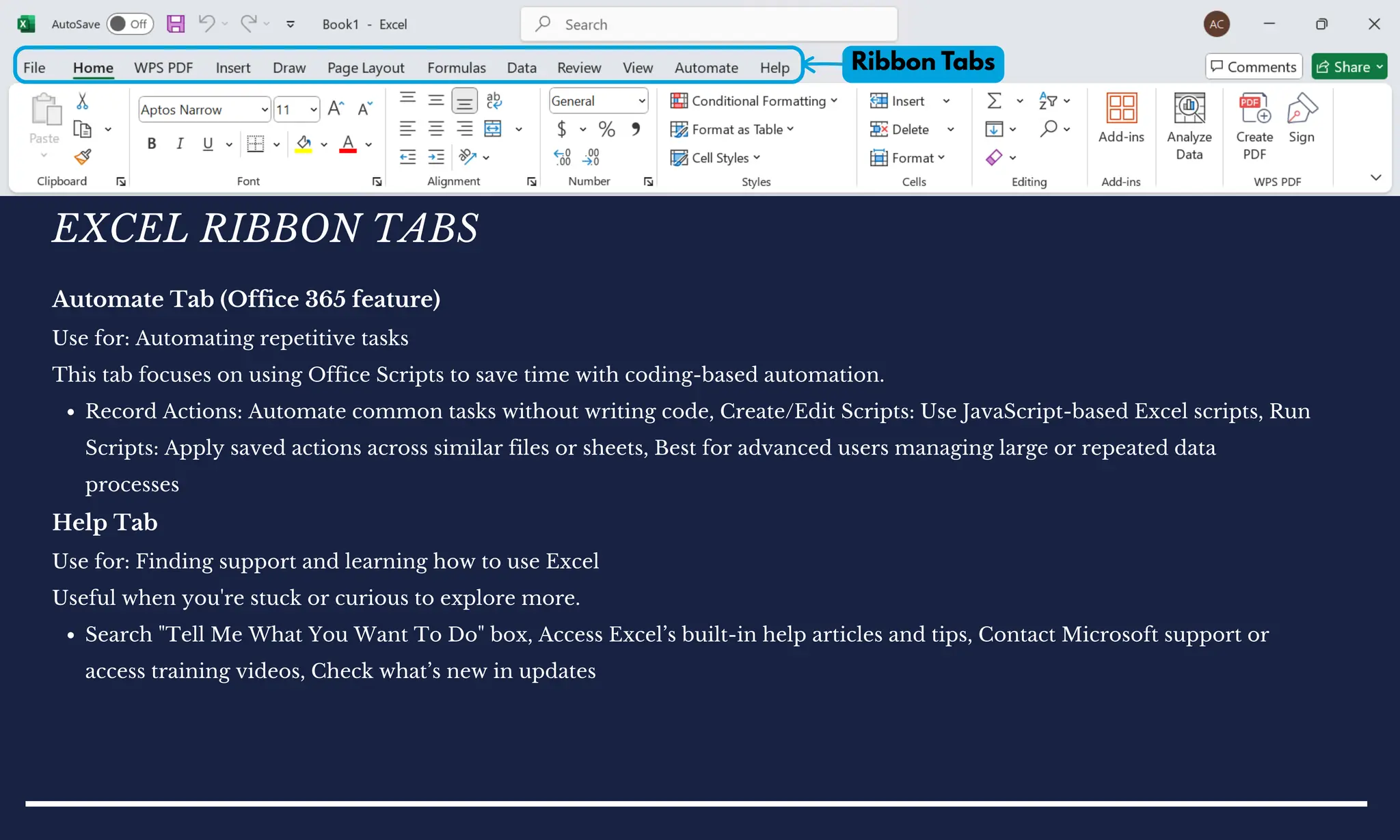1400x840 pixels.
Task: Toggle Italic formatting
Action: pyautogui.click(x=180, y=144)
